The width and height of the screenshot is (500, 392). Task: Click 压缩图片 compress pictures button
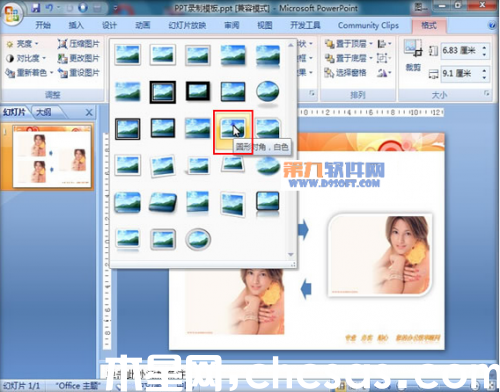click(x=78, y=44)
